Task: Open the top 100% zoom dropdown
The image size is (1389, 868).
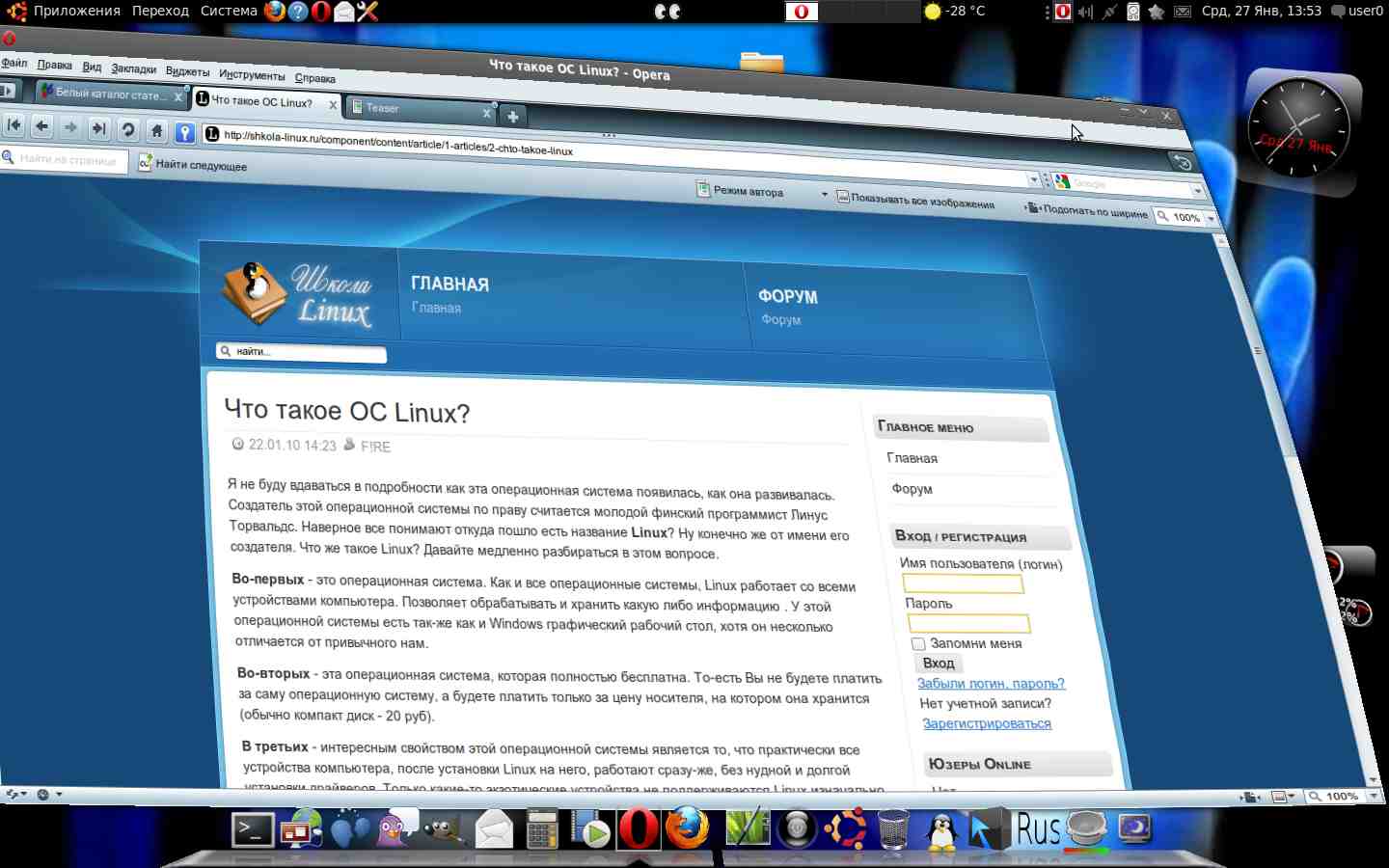Action: (x=1211, y=219)
